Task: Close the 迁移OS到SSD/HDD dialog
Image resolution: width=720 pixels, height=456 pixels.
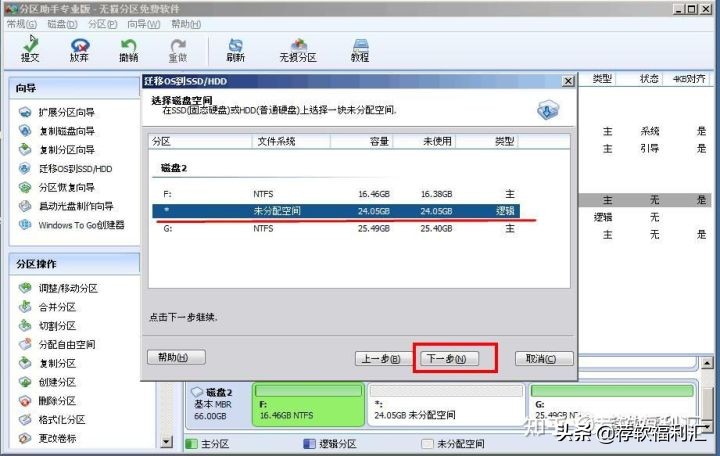Action: click(568, 81)
